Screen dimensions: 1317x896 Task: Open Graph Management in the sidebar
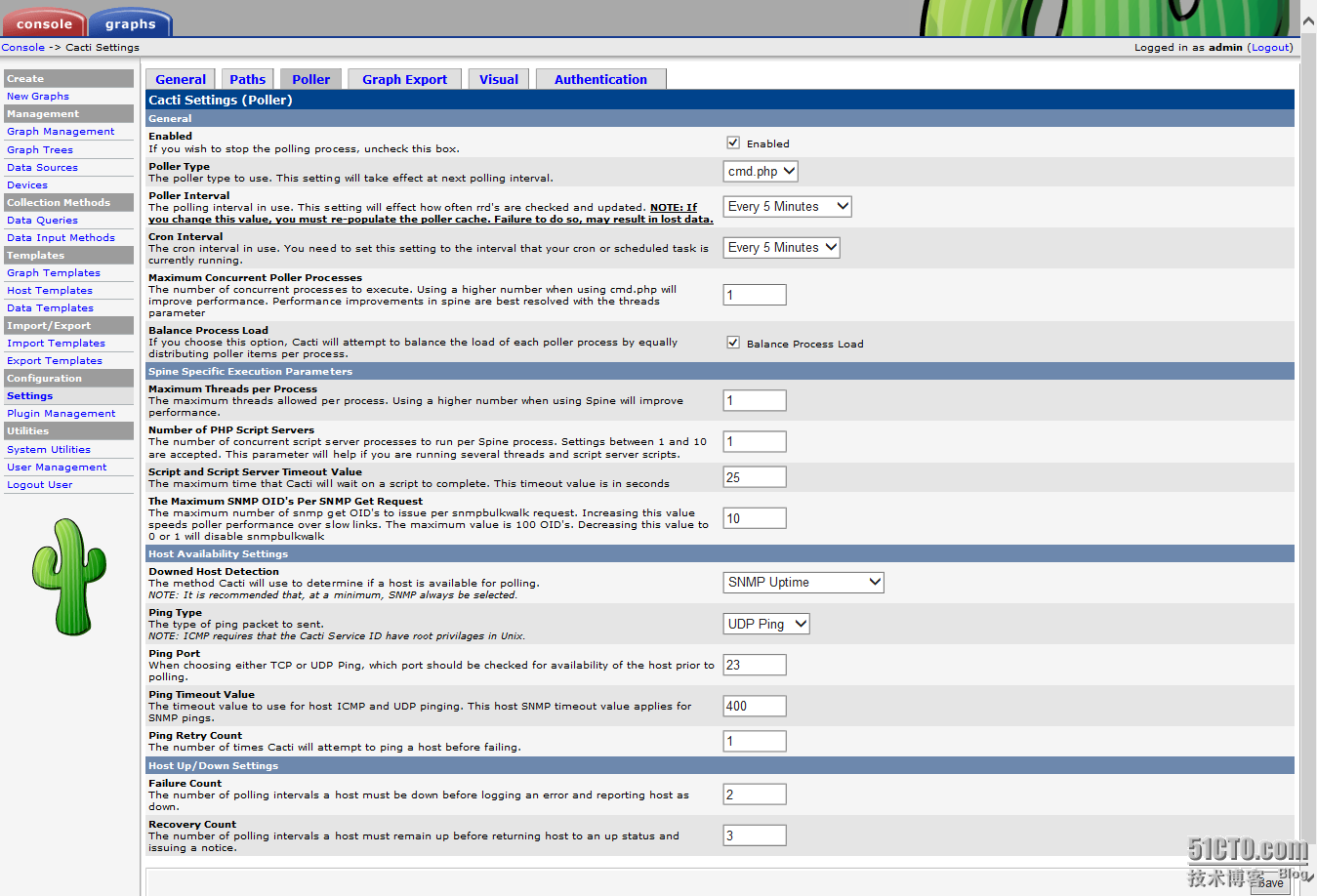tap(61, 131)
